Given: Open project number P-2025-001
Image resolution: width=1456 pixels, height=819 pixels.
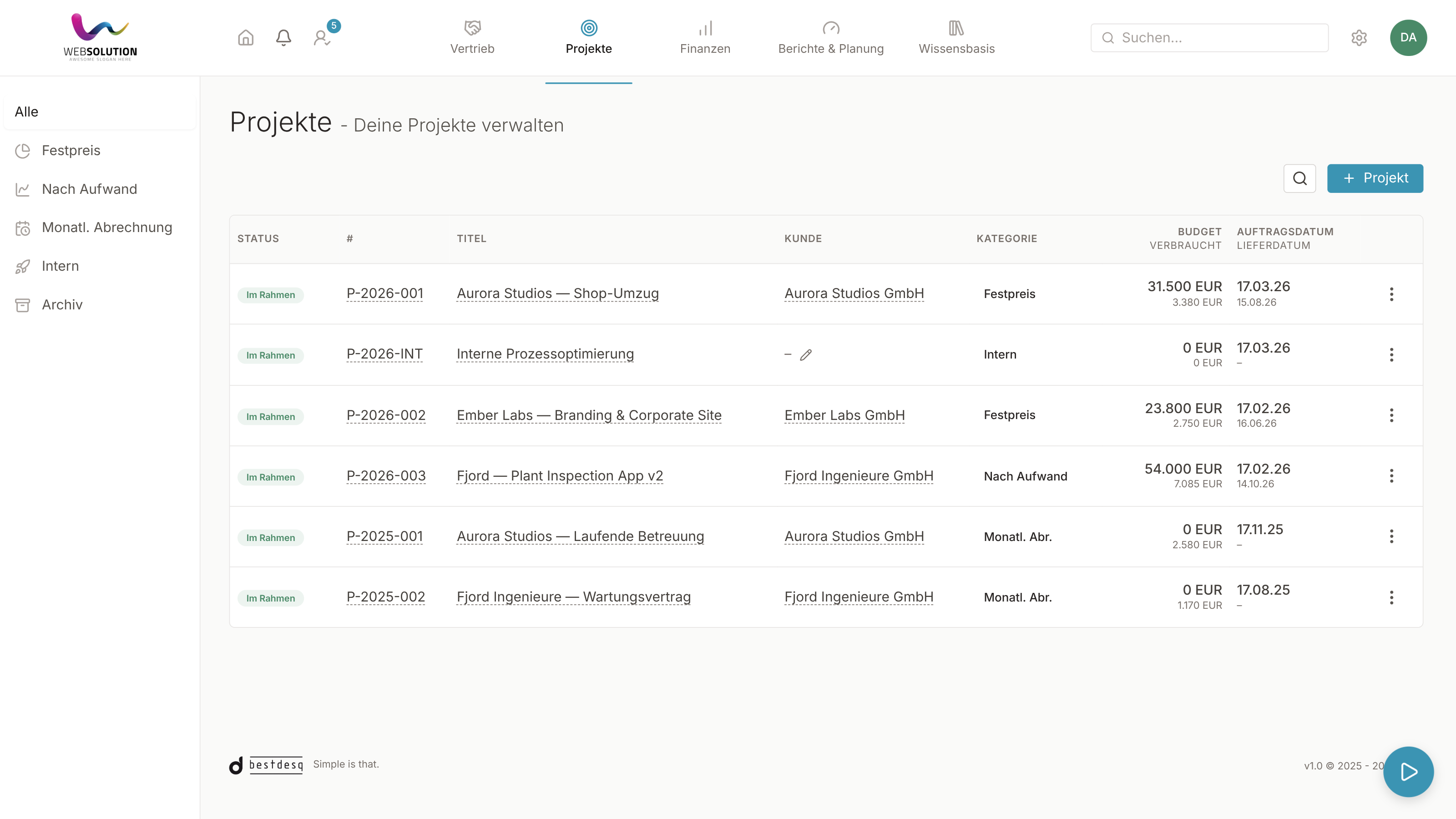Looking at the screenshot, I should [384, 536].
